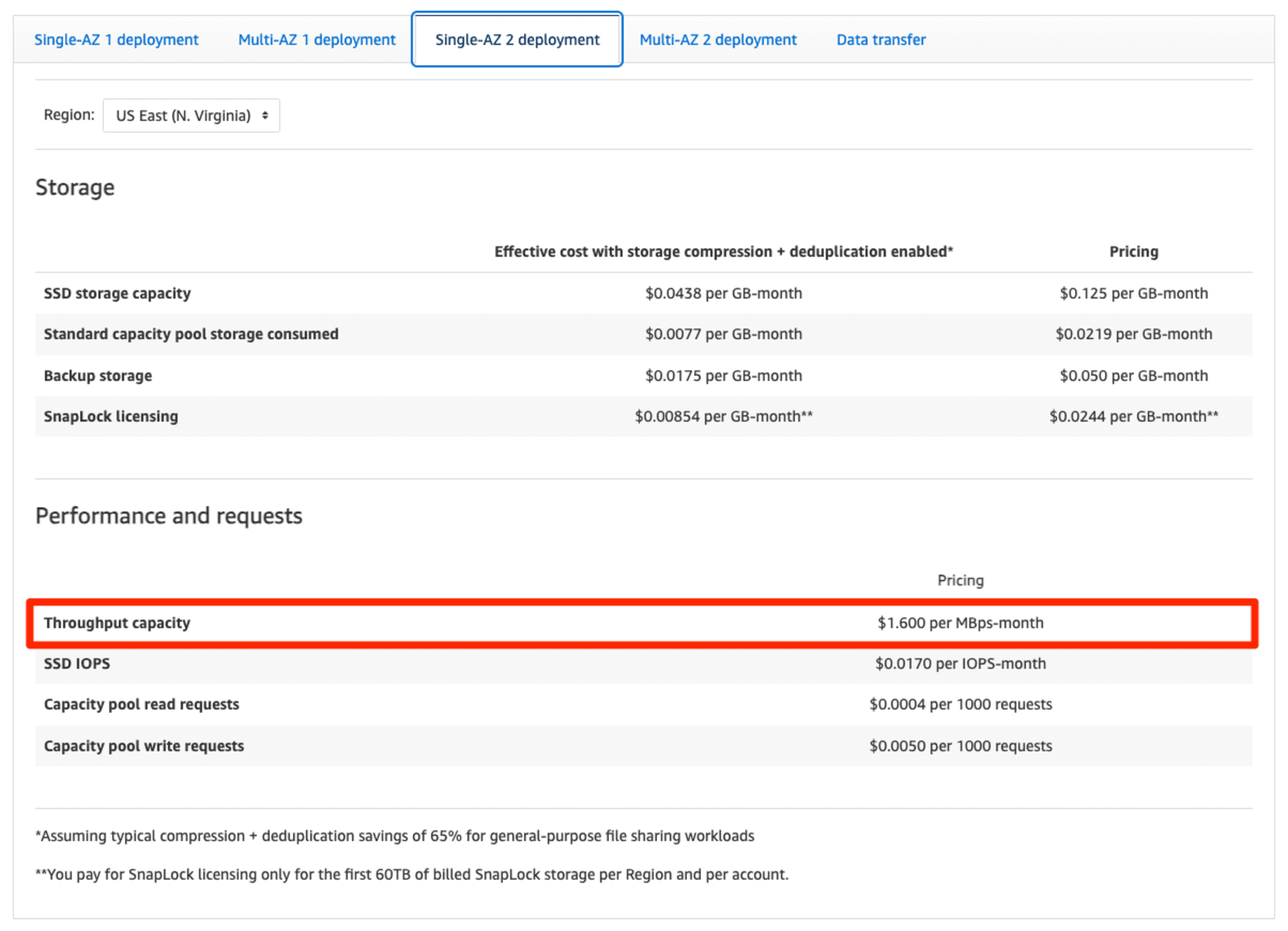This screenshot has height=931, width=1288.
Task: Open the Multi-AZ 2 deployment tab
Action: [718, 39]
